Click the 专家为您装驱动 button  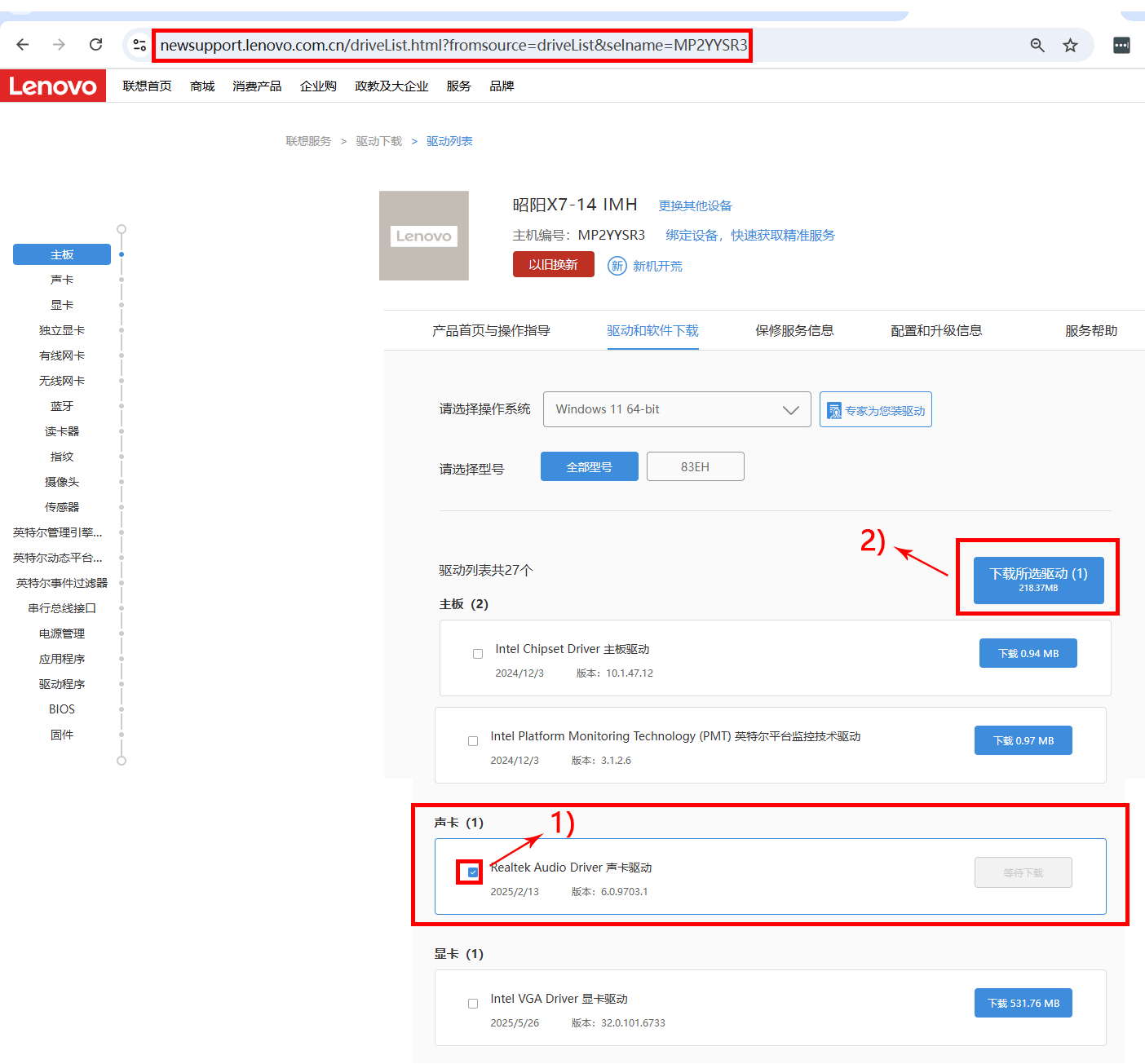point(876,409)
